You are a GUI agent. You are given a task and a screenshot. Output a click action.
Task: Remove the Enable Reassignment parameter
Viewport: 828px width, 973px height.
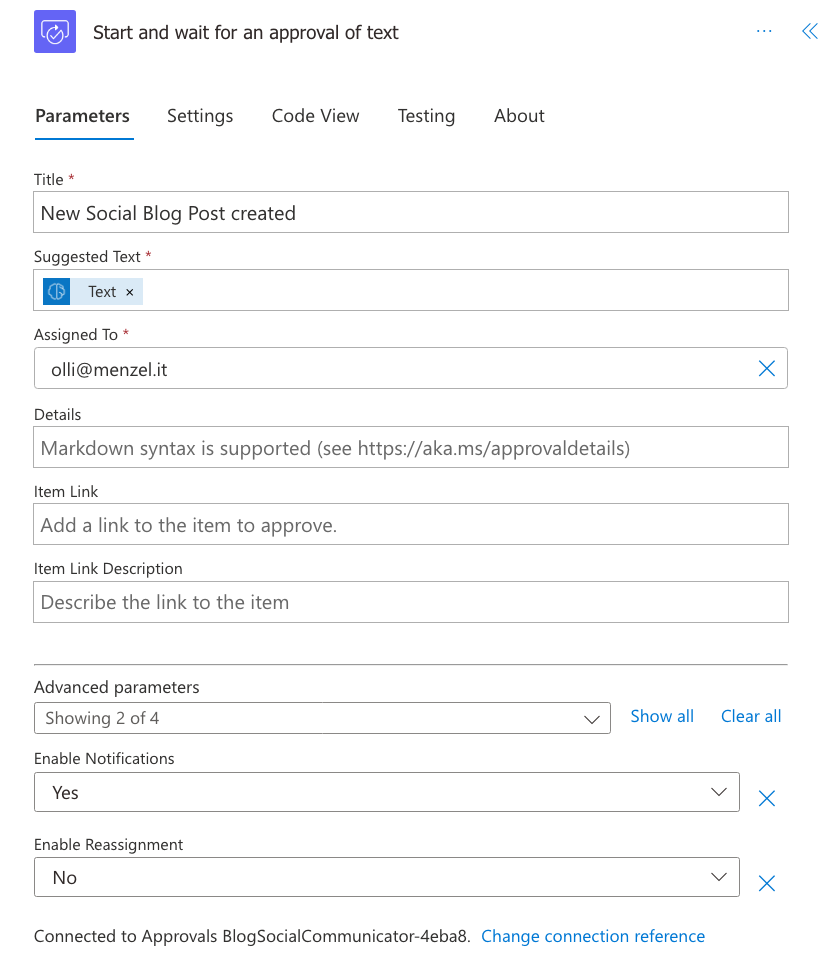coord(767,883)
